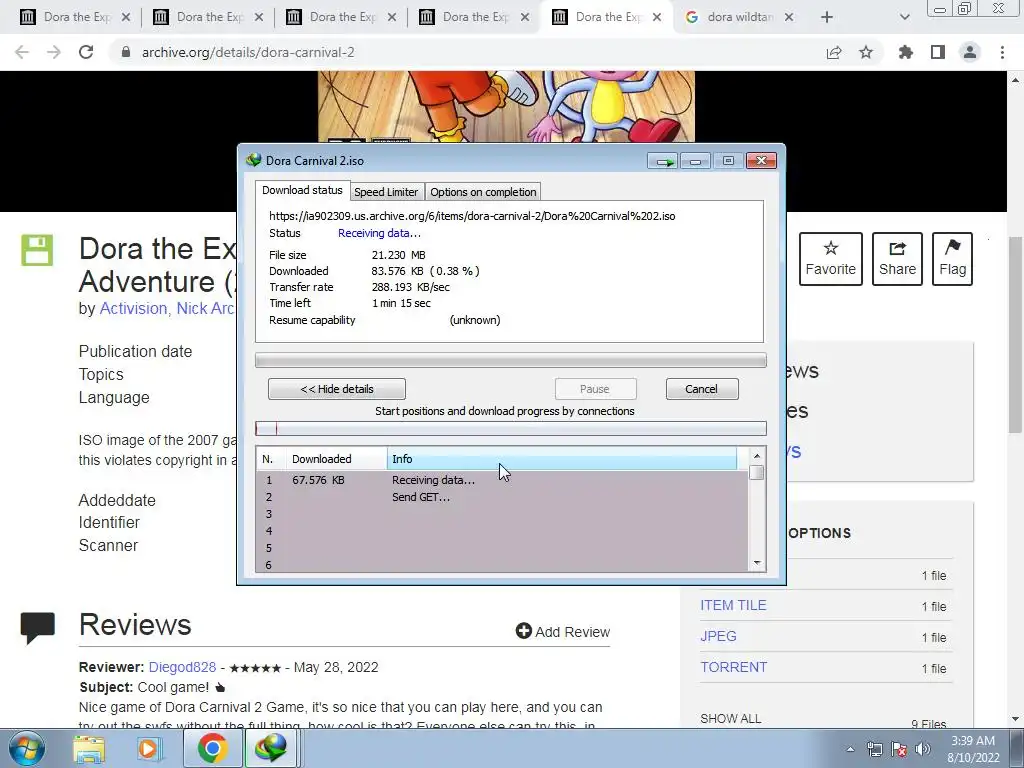Click the Favorite star button
Image resolution: width=1024 pixels, height=768 pixels.
pos(831,259)
